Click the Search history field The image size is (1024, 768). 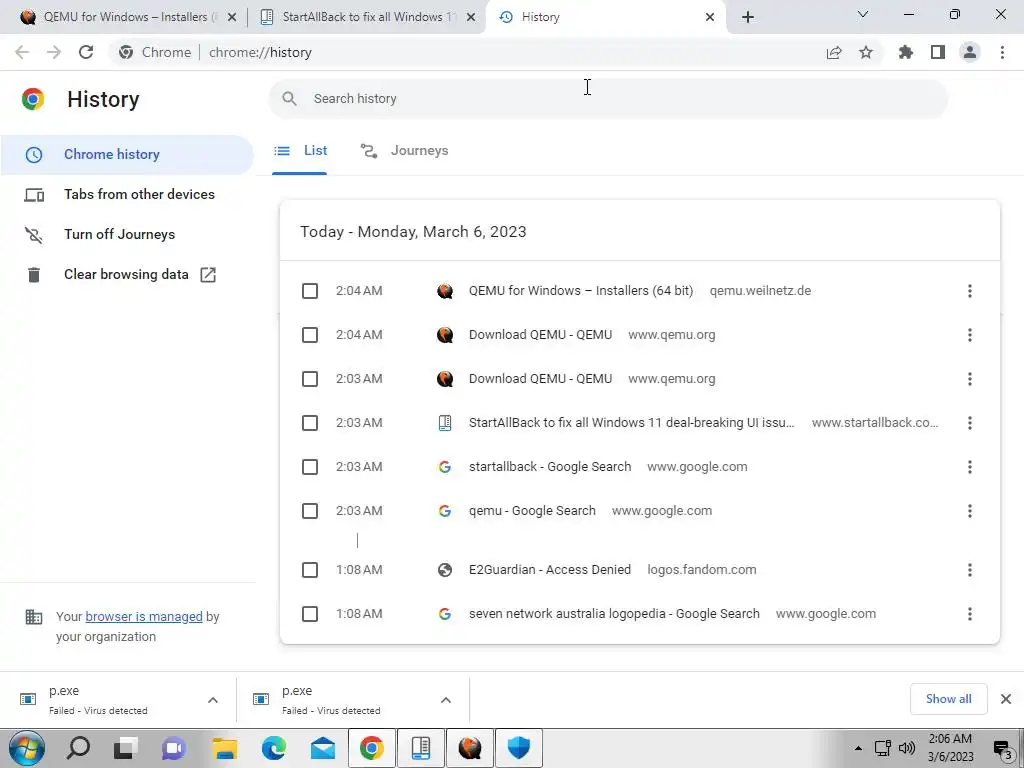pyautogui.click(x=608, y=99)
